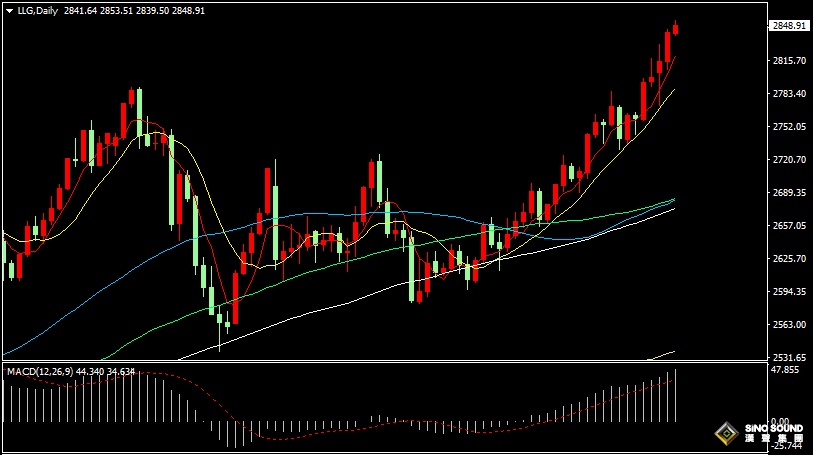
Task: Click the Sino Sound diamond logo icon
Action: tap(723, 434)
